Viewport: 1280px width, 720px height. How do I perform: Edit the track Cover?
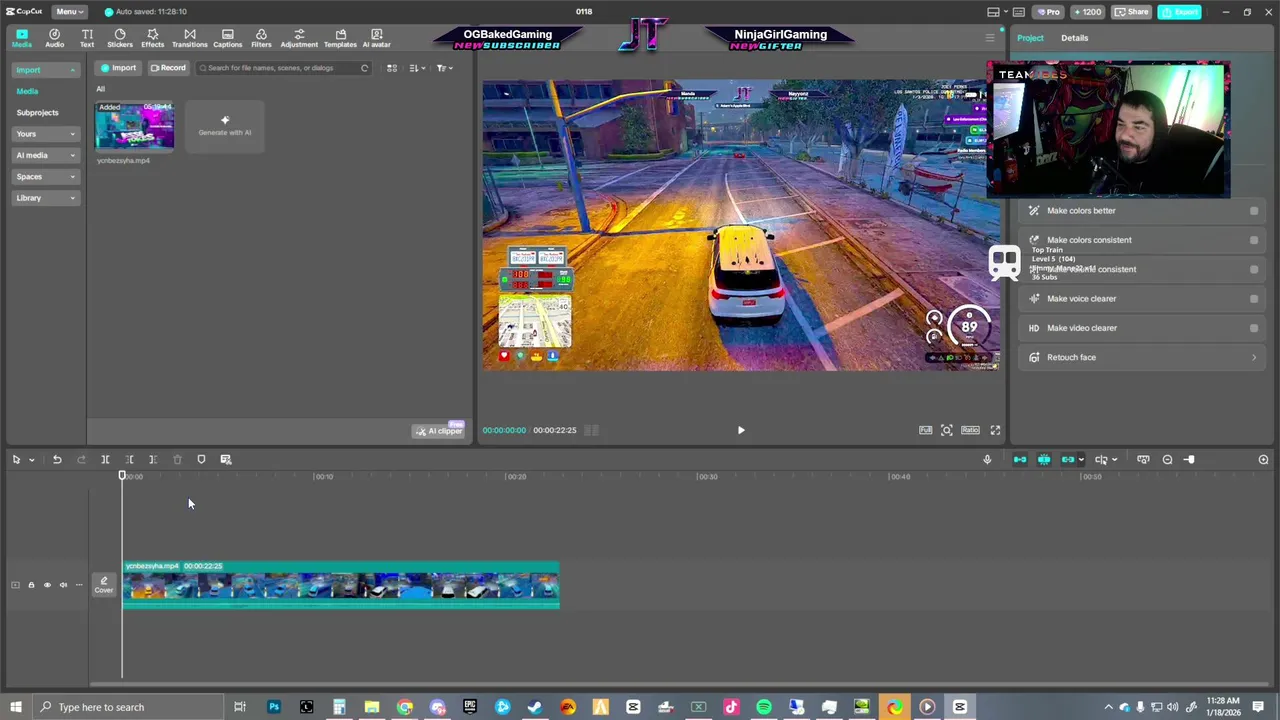(x=104, y=585)
